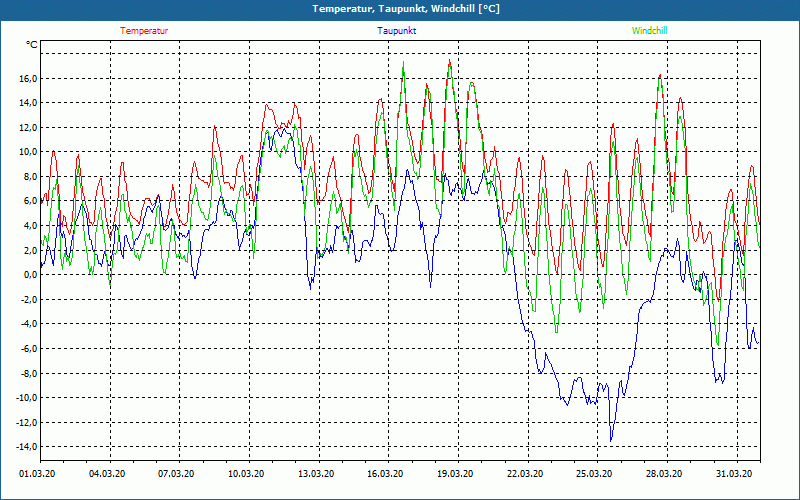The height and width of the screenshot is (500, 800).
Task: Click the -10,0 y-axis value
Action: point(27,398)
